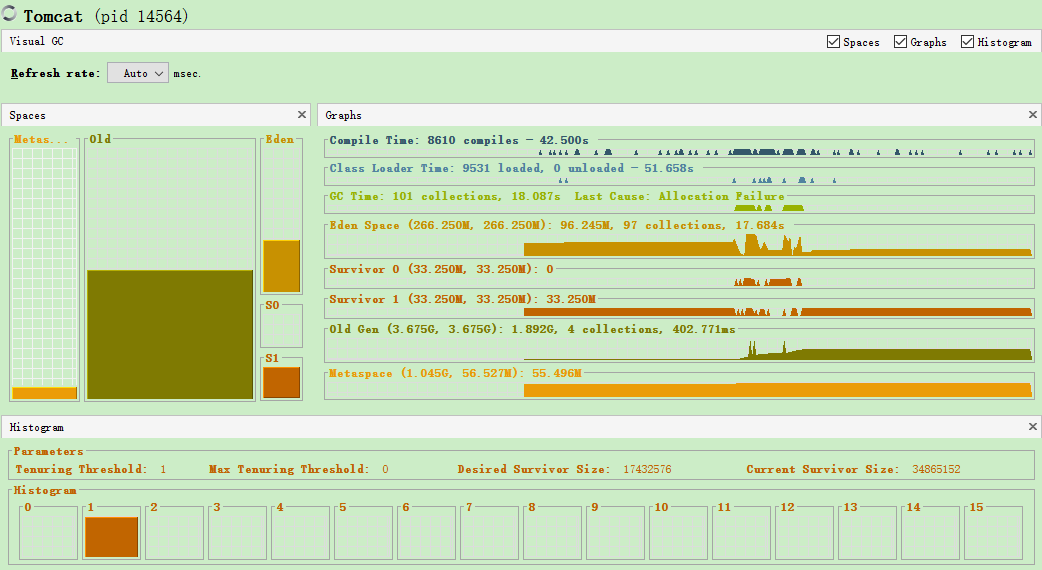Click Current Survivor Size value 34865152

[936, 469]
